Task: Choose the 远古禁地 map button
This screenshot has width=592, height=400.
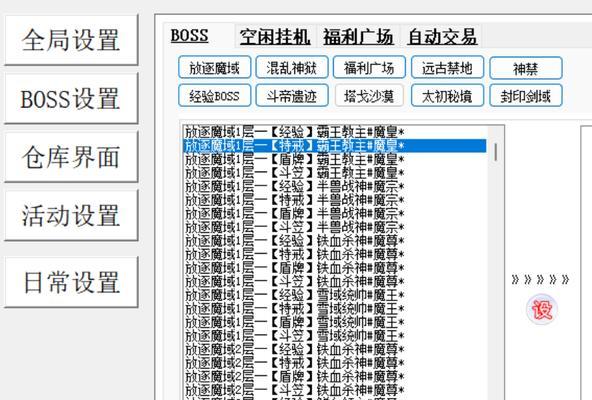Action: tap(447, 68)
